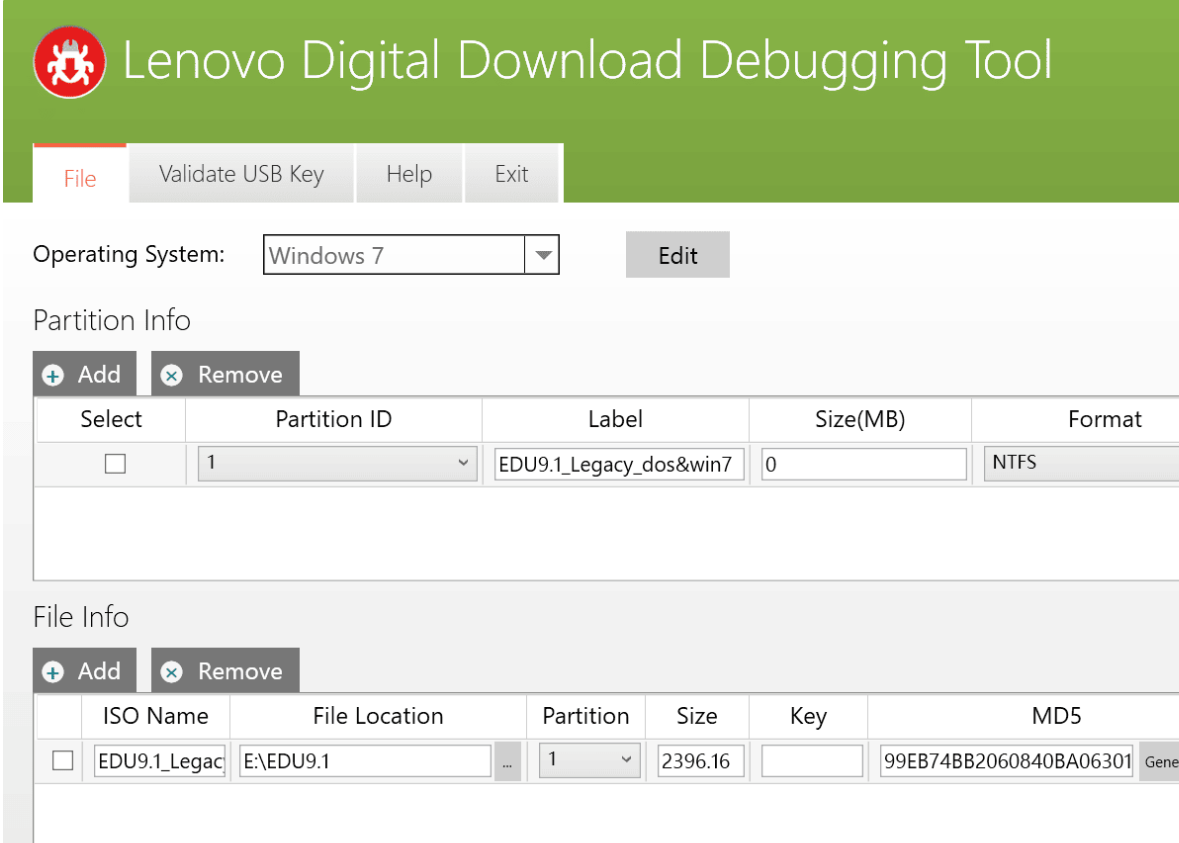Remove the selected partition in Partition Info
The height and width of the screenshot is (843, 1179).
coord(225,374)
